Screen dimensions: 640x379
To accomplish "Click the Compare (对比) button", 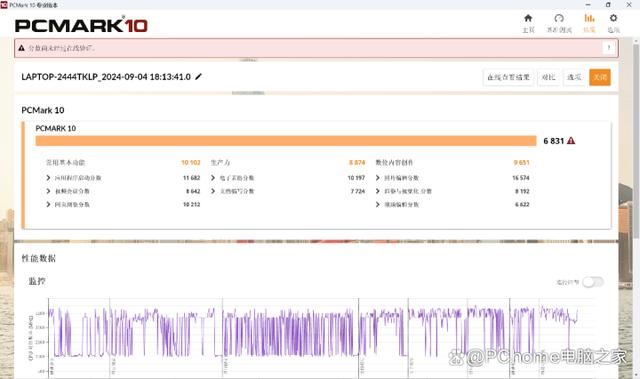I will click(548, 77).
